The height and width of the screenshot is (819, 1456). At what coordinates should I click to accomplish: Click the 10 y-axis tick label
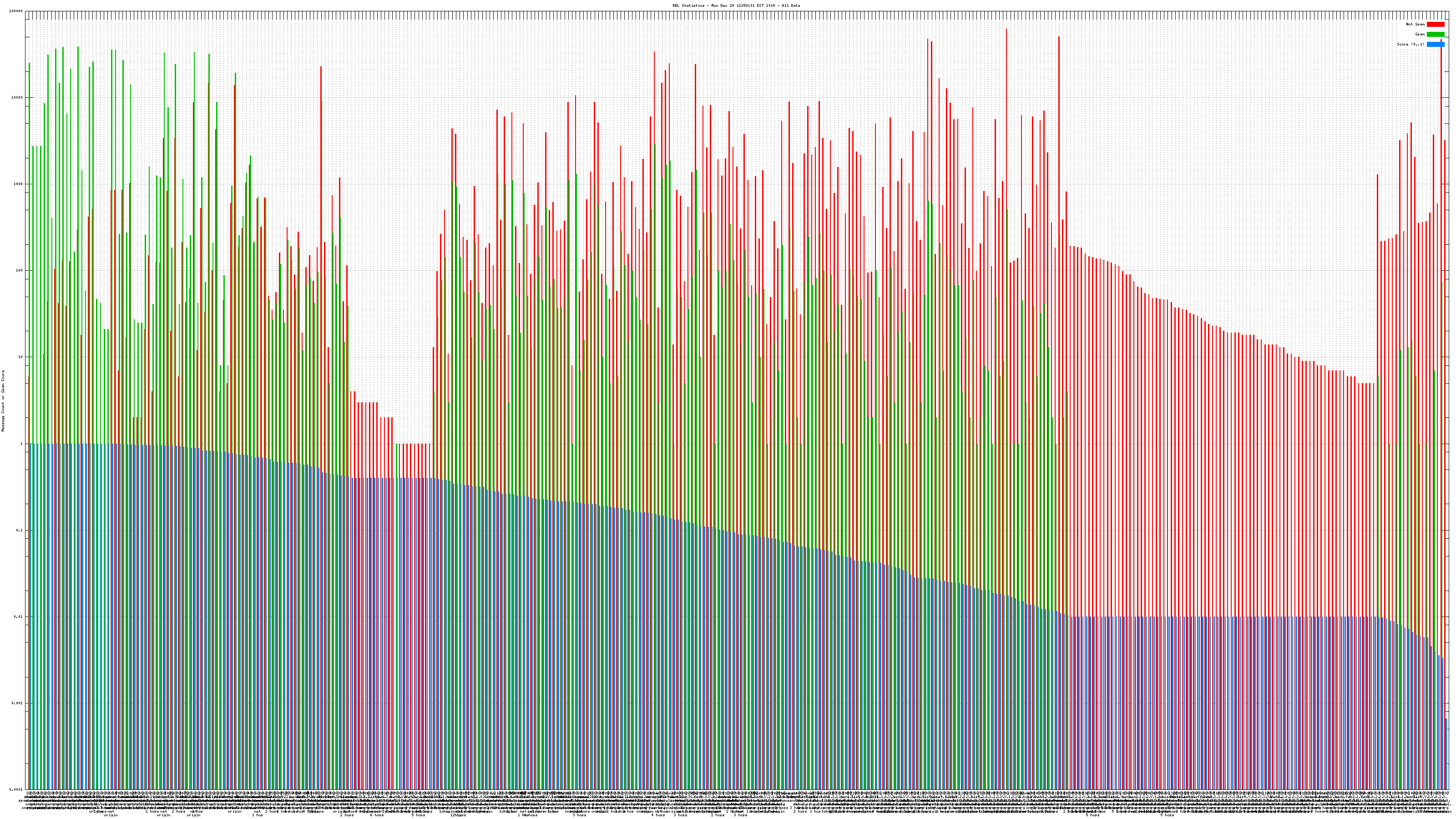[20, 357]
